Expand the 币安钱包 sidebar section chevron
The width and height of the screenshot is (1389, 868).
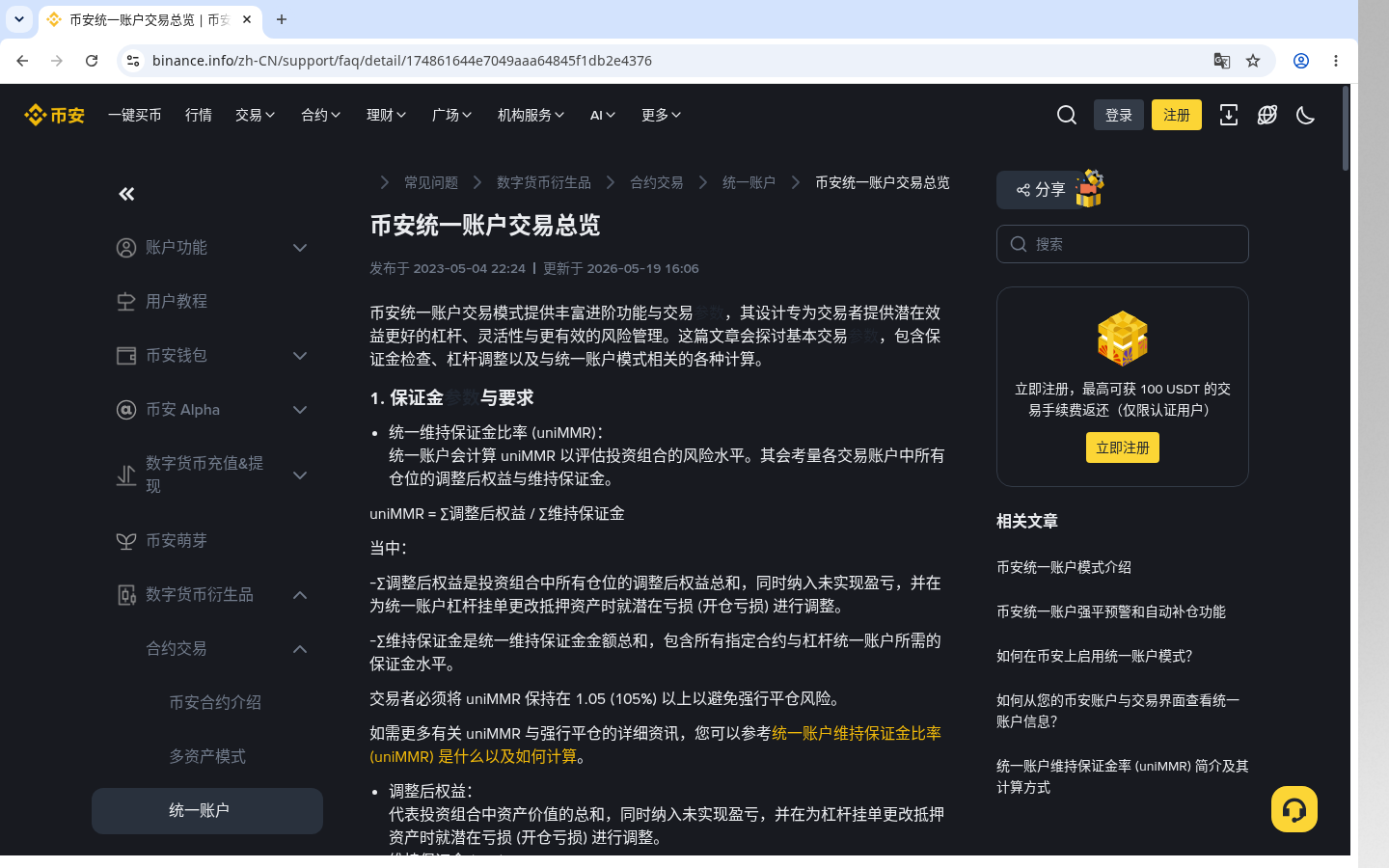tap(300, 356)
